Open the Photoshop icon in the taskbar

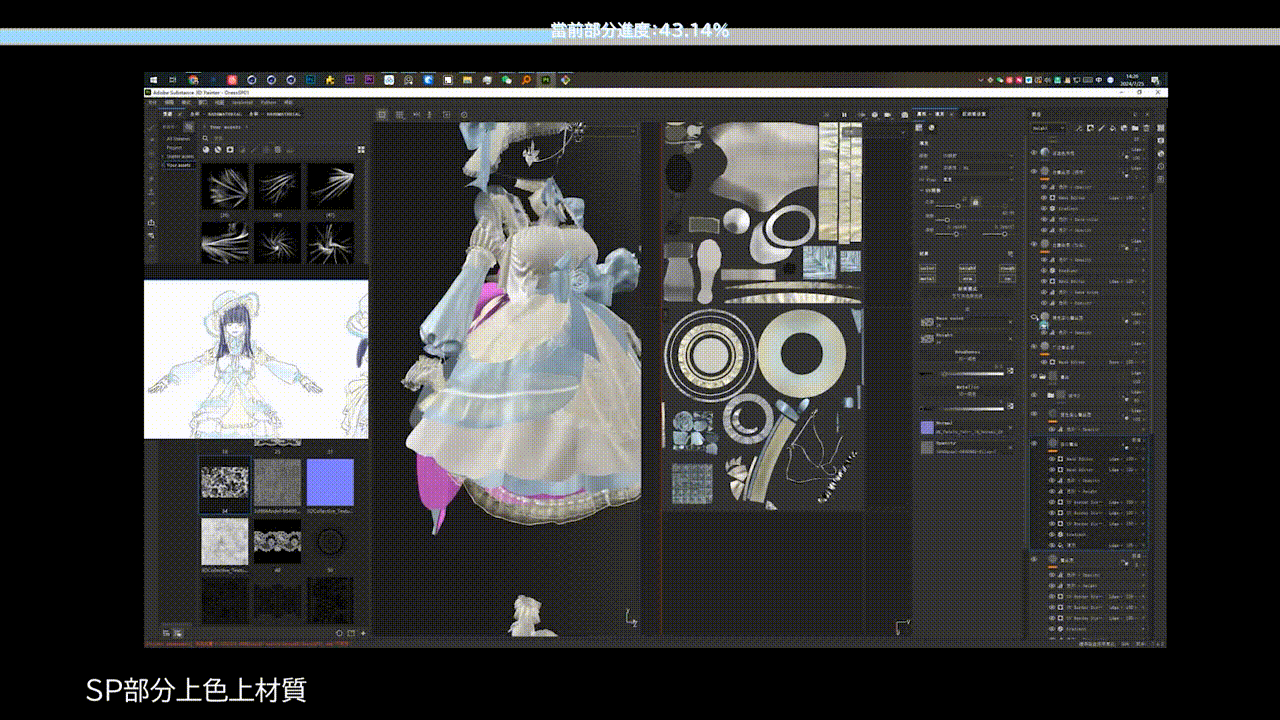[x=311, y=80]
